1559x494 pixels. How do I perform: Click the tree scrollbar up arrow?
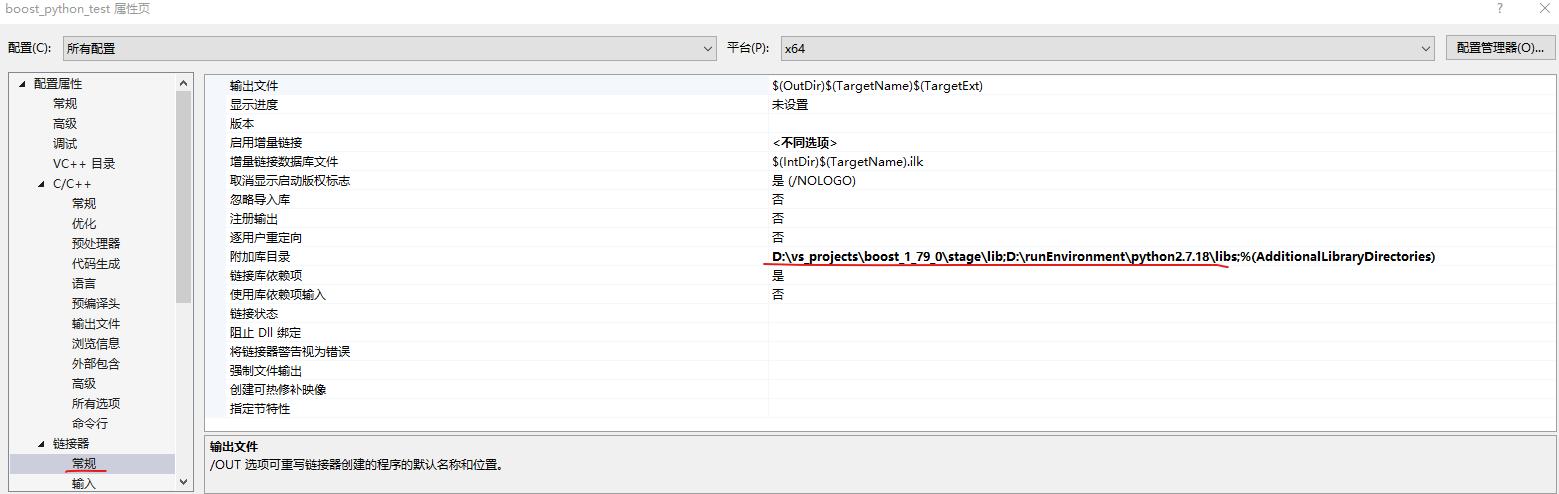point(183,83)
